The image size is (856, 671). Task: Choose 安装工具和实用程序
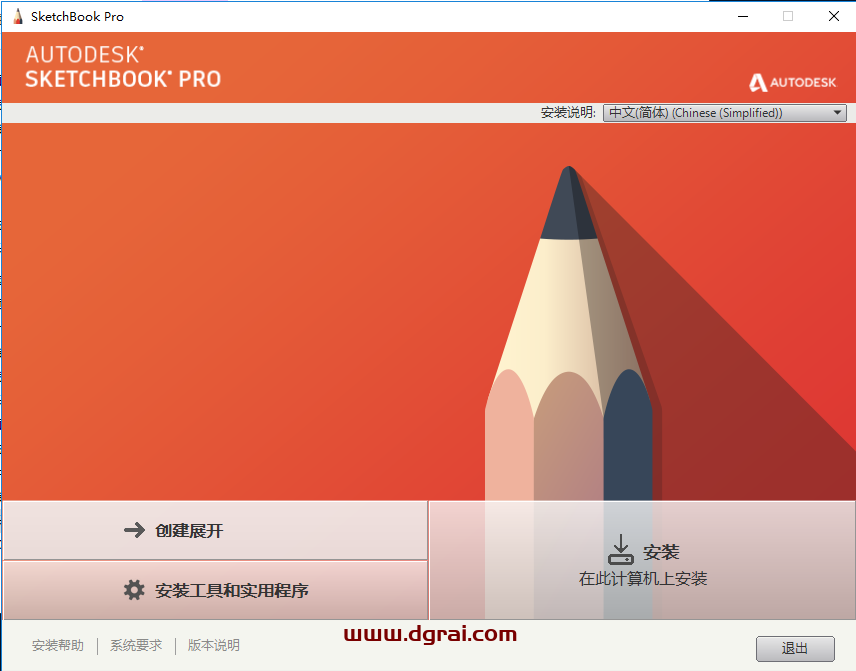pyautogui.click(x=215, y=590)
